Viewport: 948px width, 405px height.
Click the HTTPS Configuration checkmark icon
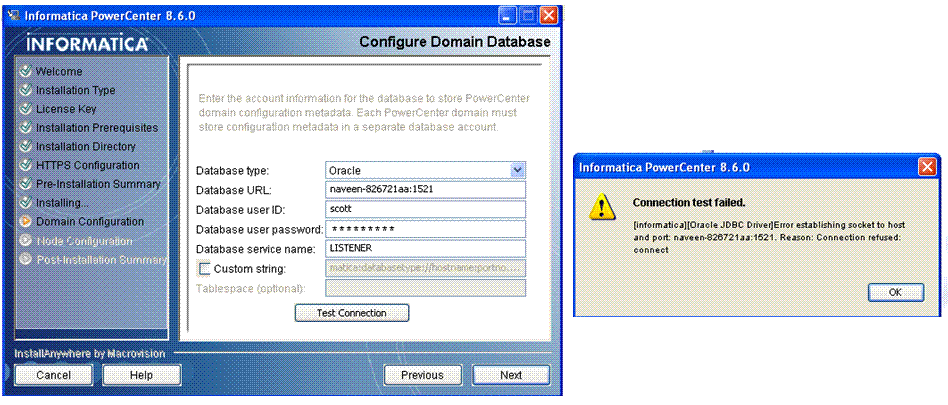(x=25, y=165)
